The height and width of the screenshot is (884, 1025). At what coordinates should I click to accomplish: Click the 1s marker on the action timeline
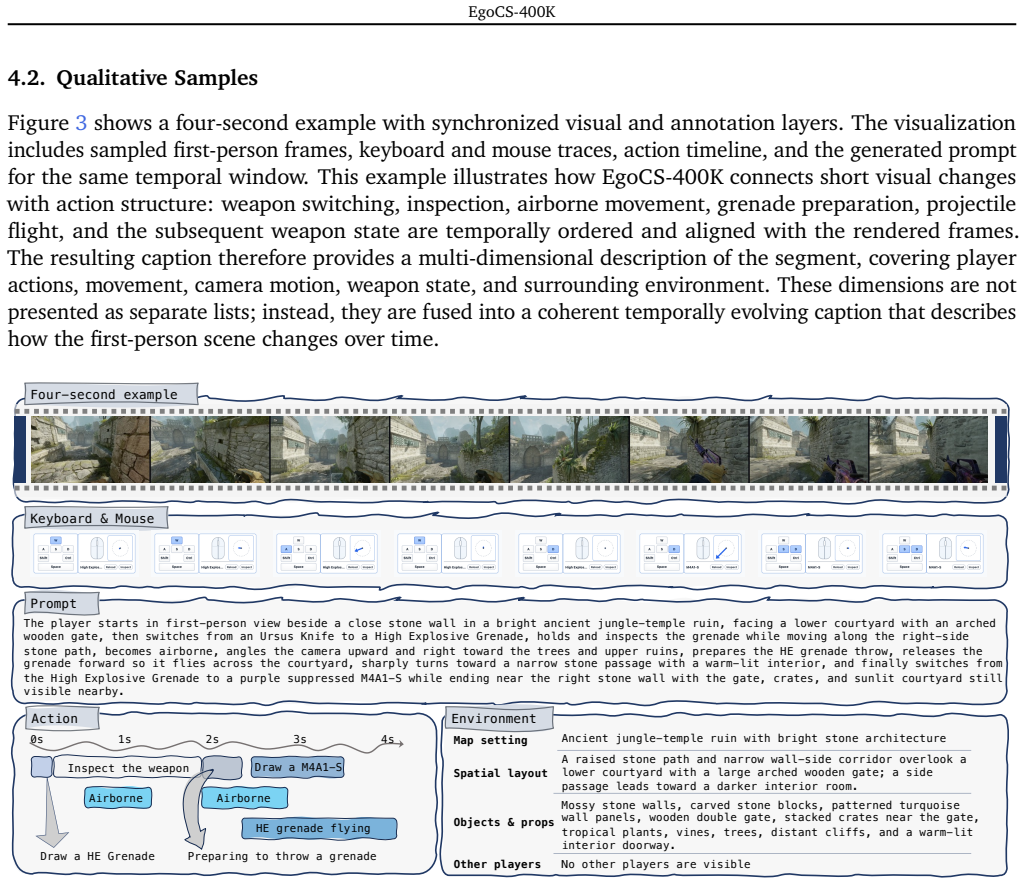124,739
